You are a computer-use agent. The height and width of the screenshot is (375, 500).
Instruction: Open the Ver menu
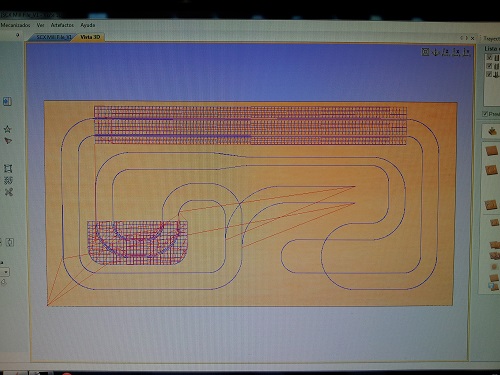pos(40,25)
